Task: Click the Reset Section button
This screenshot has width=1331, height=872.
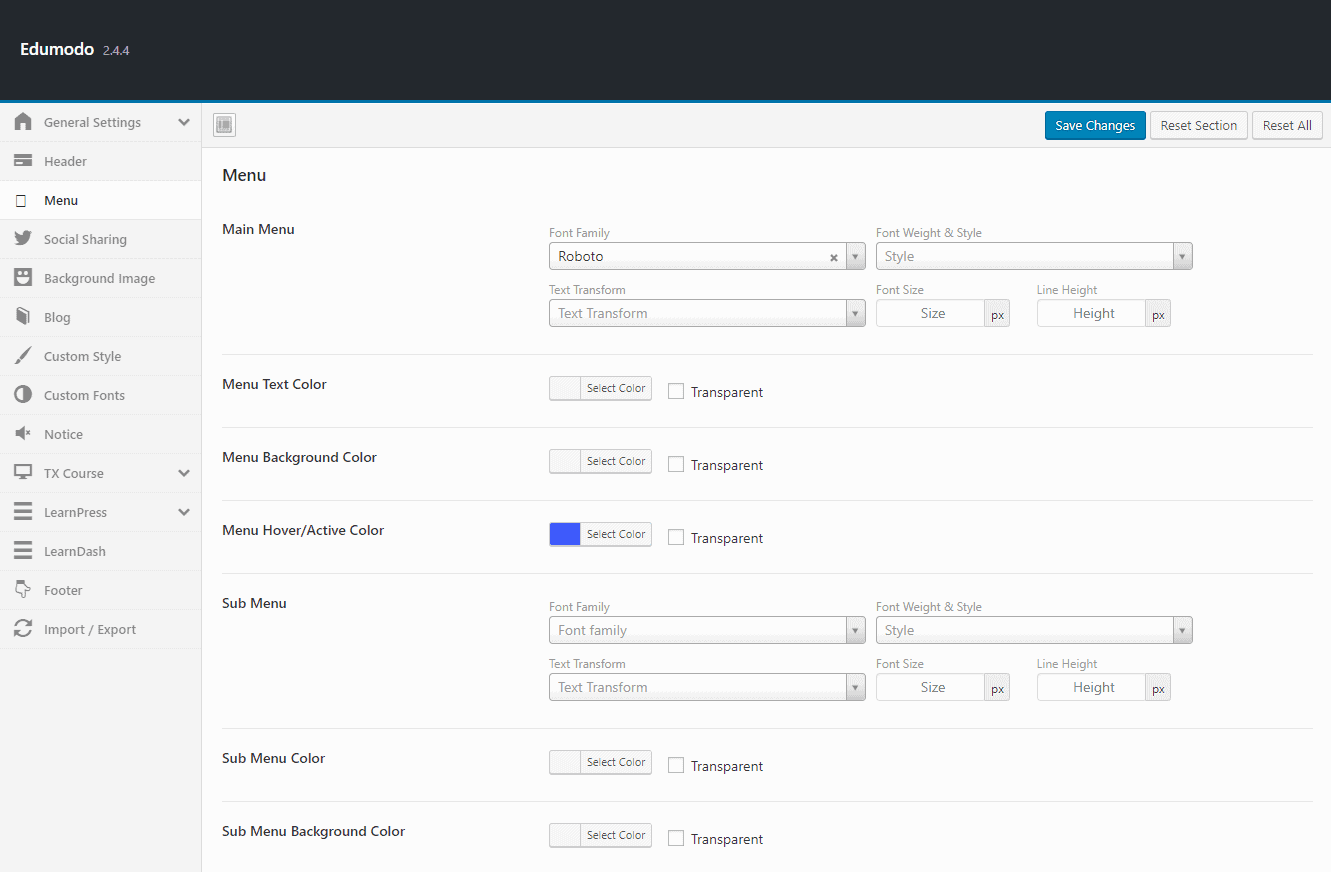Action: [1198, 125]
